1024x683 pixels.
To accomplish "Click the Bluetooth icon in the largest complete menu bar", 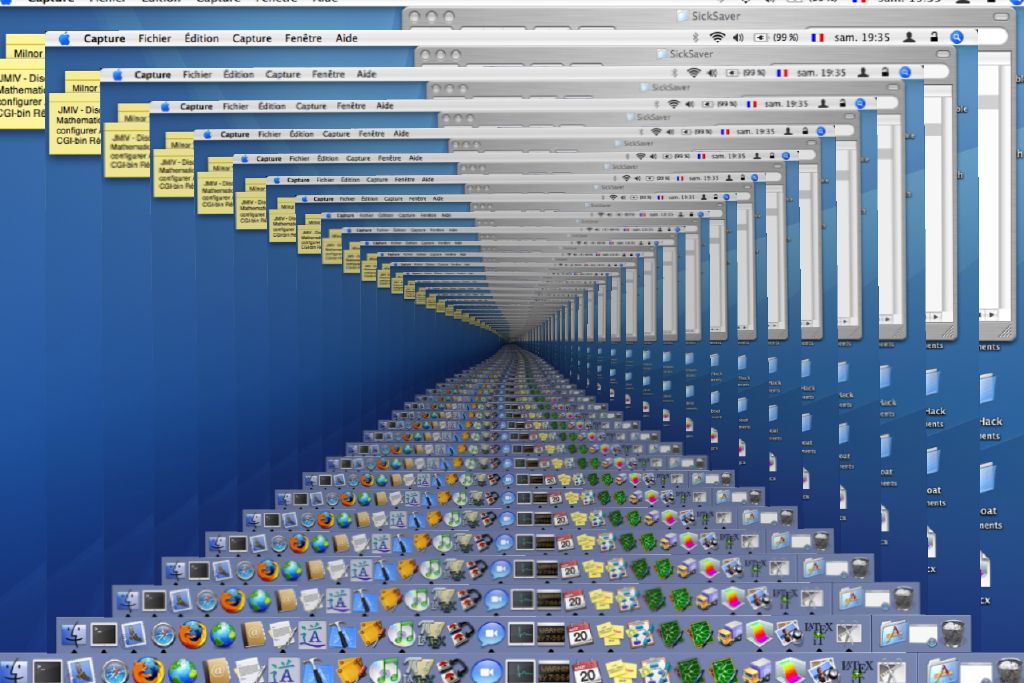I will pyautogui.click(x=696, y=38).
